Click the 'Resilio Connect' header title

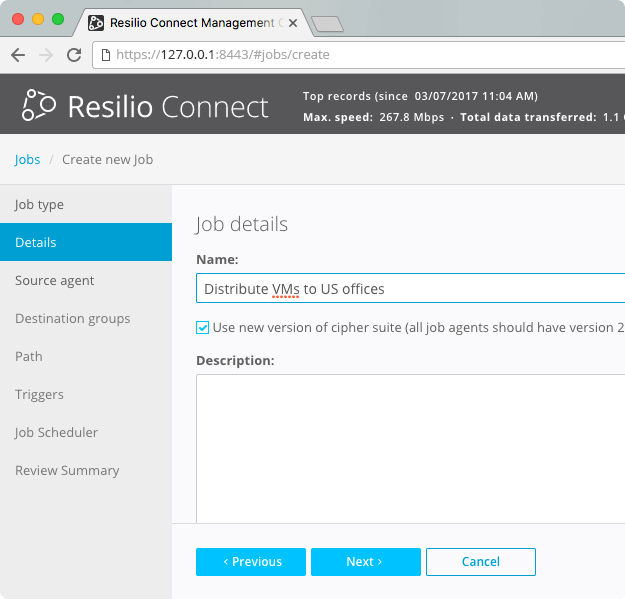point(168,107)
